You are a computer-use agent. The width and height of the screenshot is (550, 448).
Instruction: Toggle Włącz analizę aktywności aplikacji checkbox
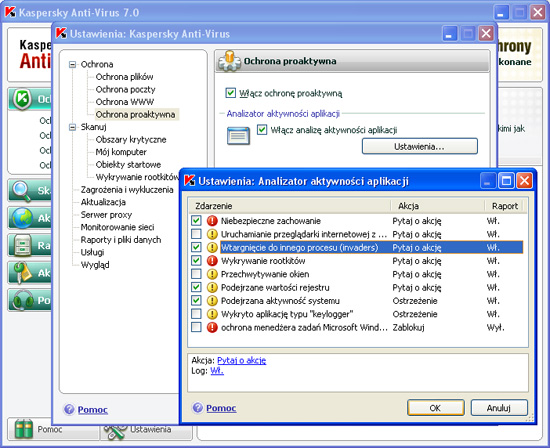click(262, 129)
